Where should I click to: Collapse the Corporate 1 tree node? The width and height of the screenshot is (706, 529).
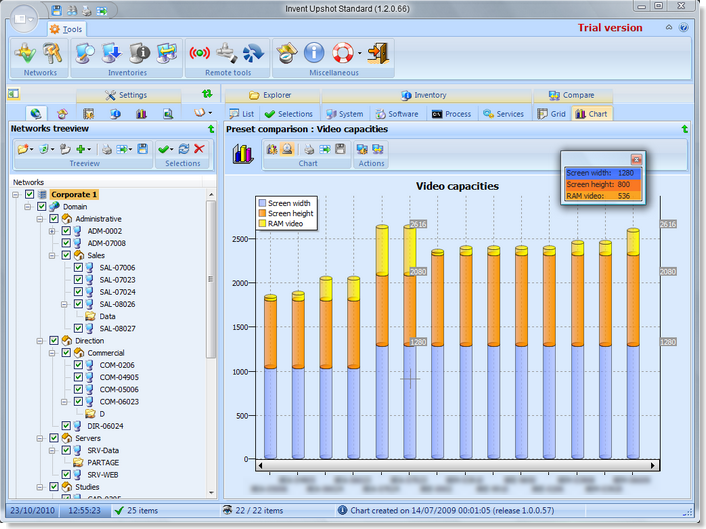pos(16,194)
